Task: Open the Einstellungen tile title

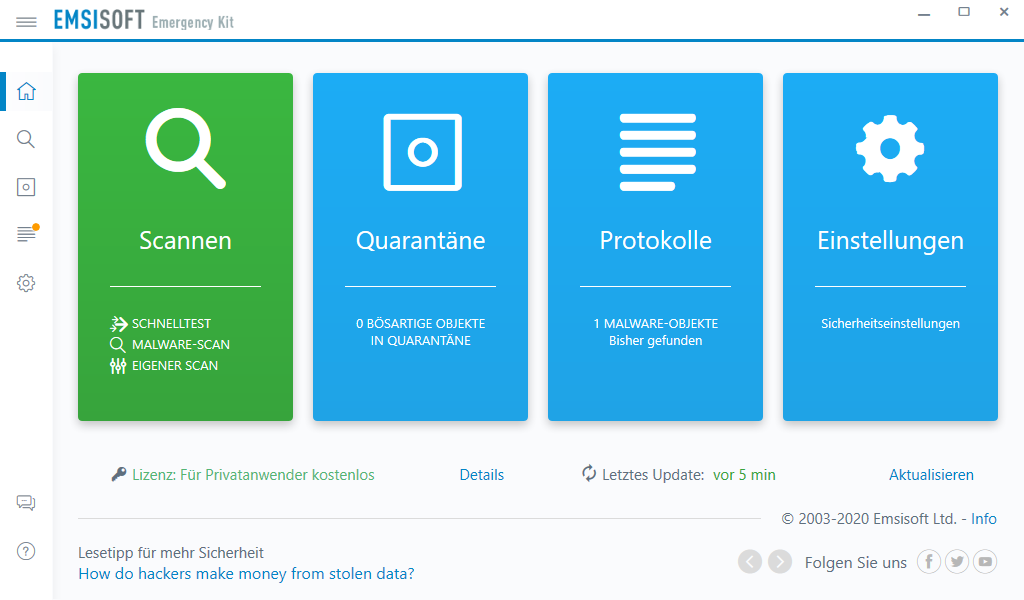Action: tap(890, 241)
